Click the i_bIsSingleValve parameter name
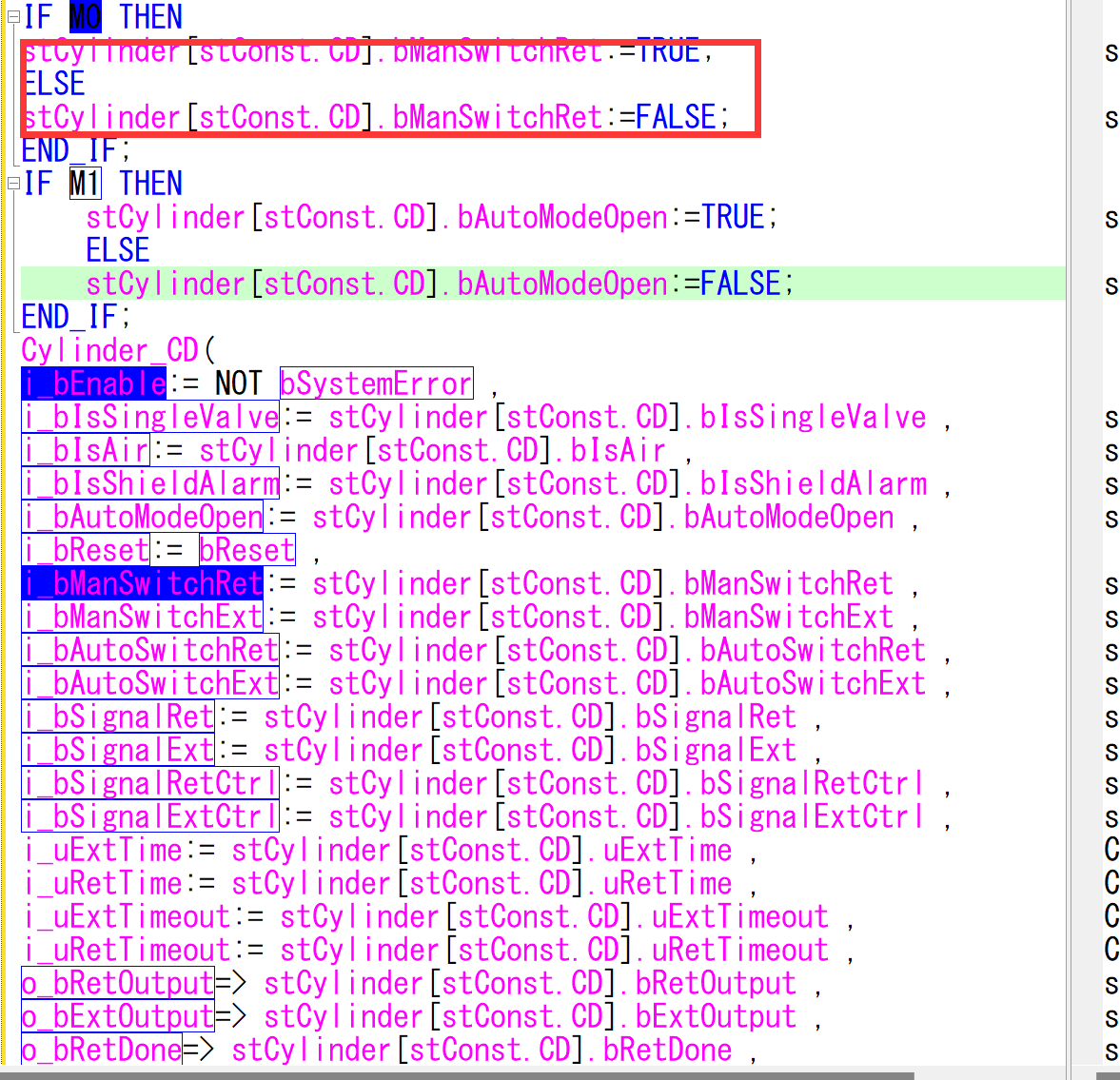The height and width of the screenshot is (1080, 1120). pos(150,417)
